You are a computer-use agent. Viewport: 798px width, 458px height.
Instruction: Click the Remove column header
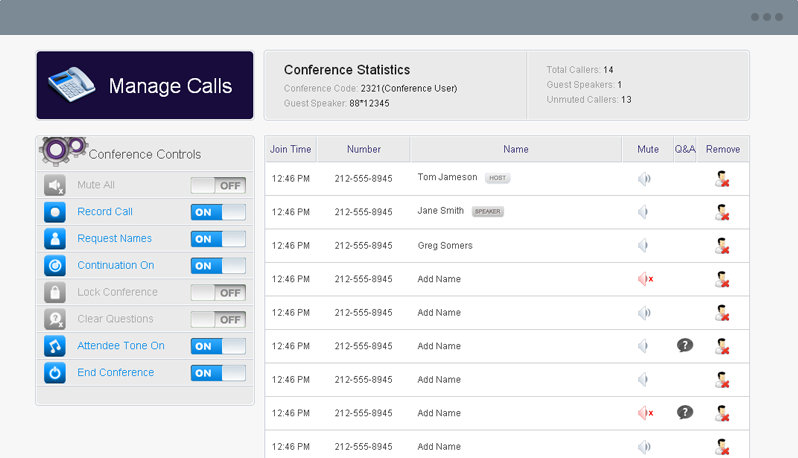[x=723, y=149]
